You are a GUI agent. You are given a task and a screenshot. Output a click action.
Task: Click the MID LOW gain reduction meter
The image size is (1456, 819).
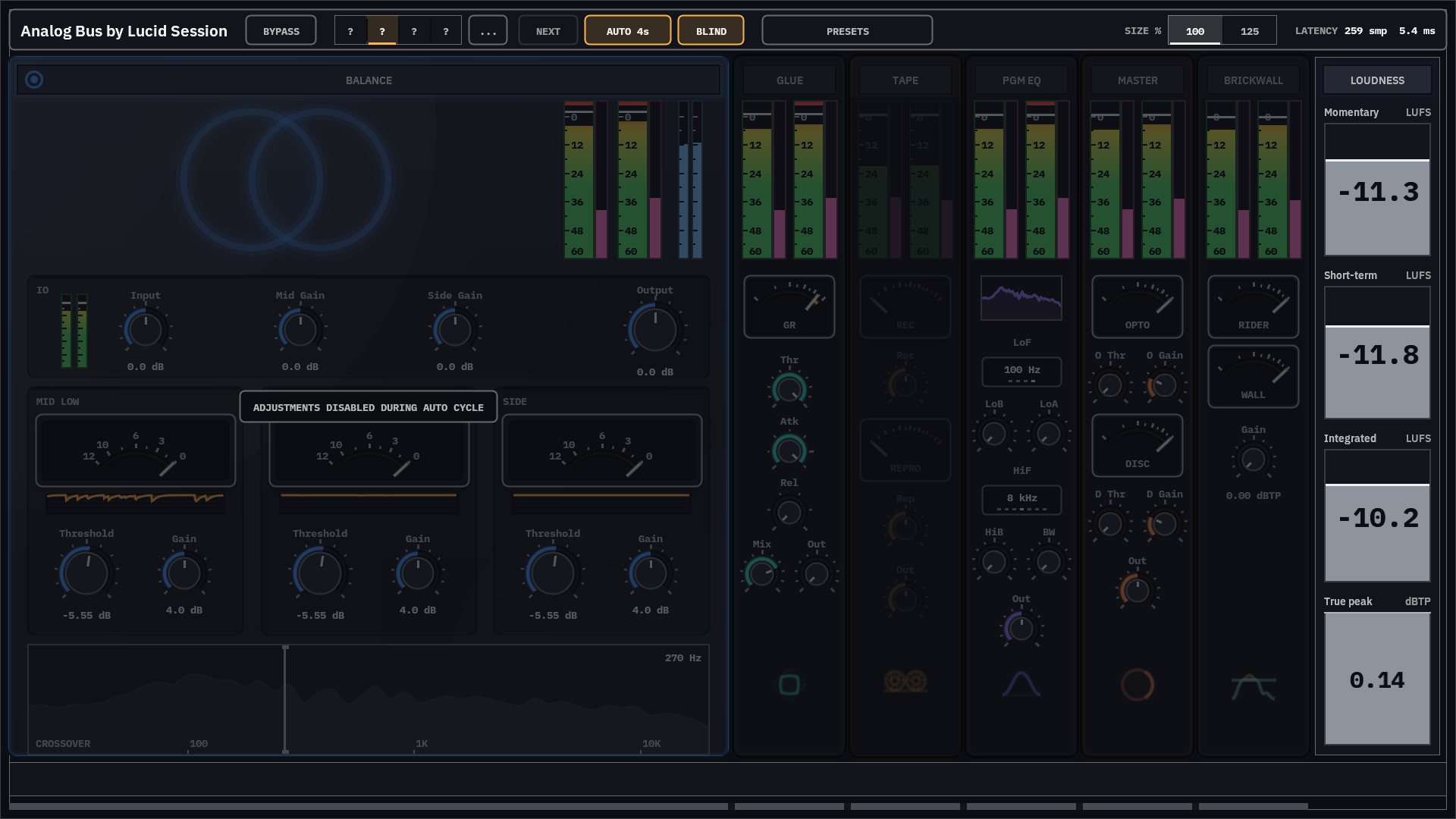[x=136, y=450]
